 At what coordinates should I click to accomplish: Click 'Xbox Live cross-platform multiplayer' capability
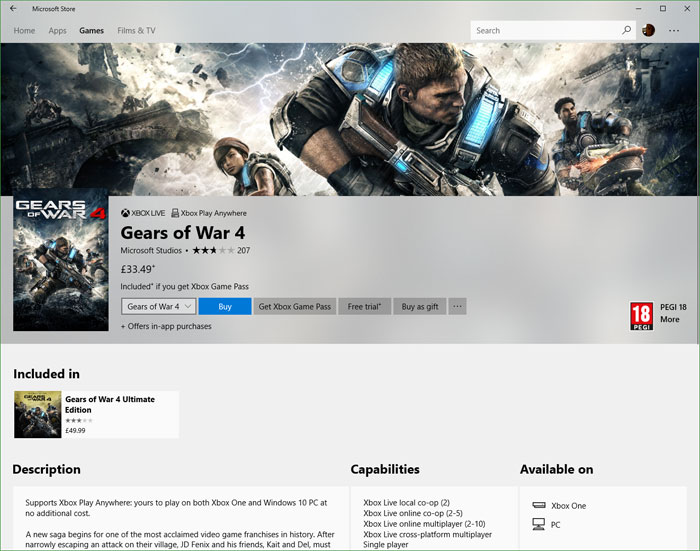tap(427, 534)
